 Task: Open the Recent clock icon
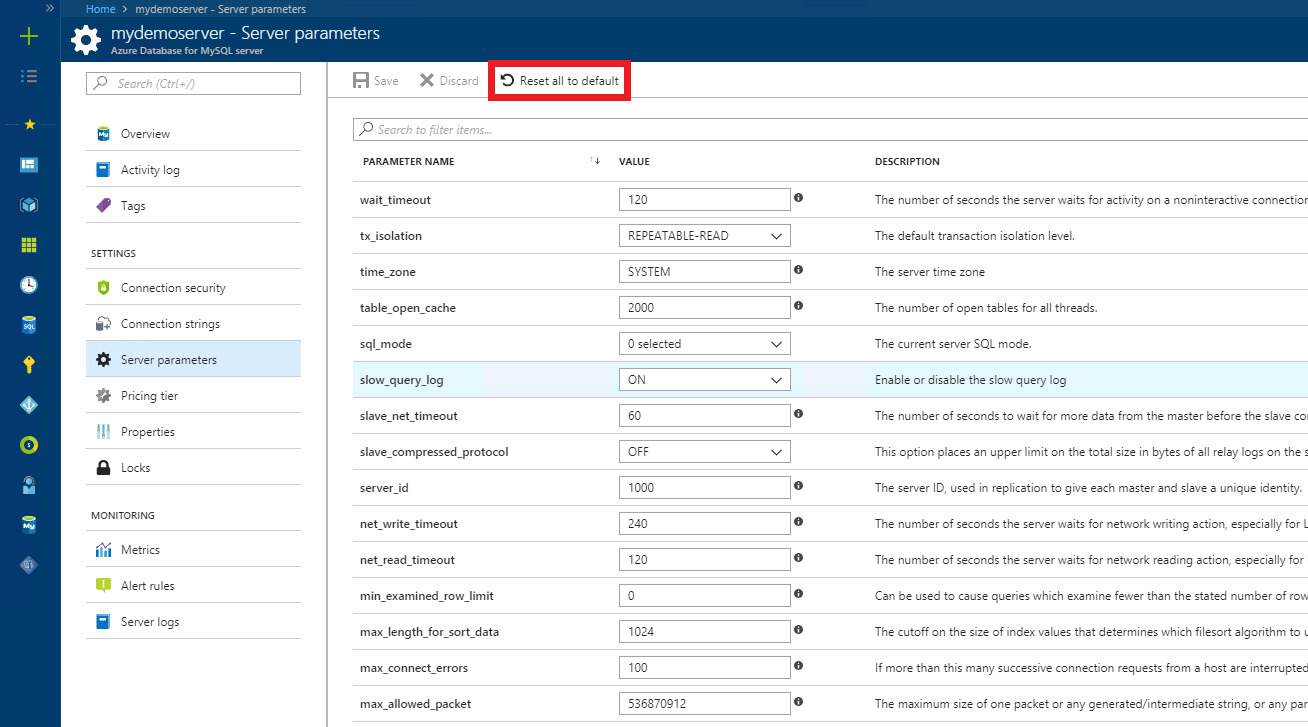point(29,284)
